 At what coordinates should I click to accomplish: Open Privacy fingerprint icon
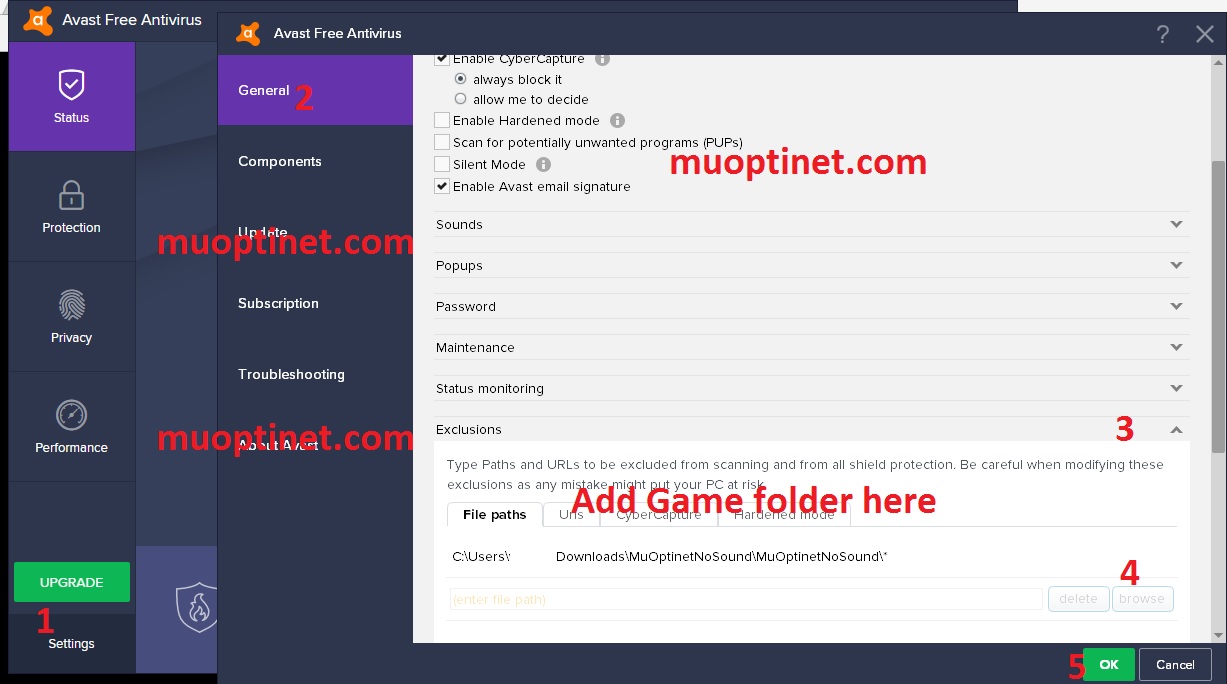coord(71,305)
